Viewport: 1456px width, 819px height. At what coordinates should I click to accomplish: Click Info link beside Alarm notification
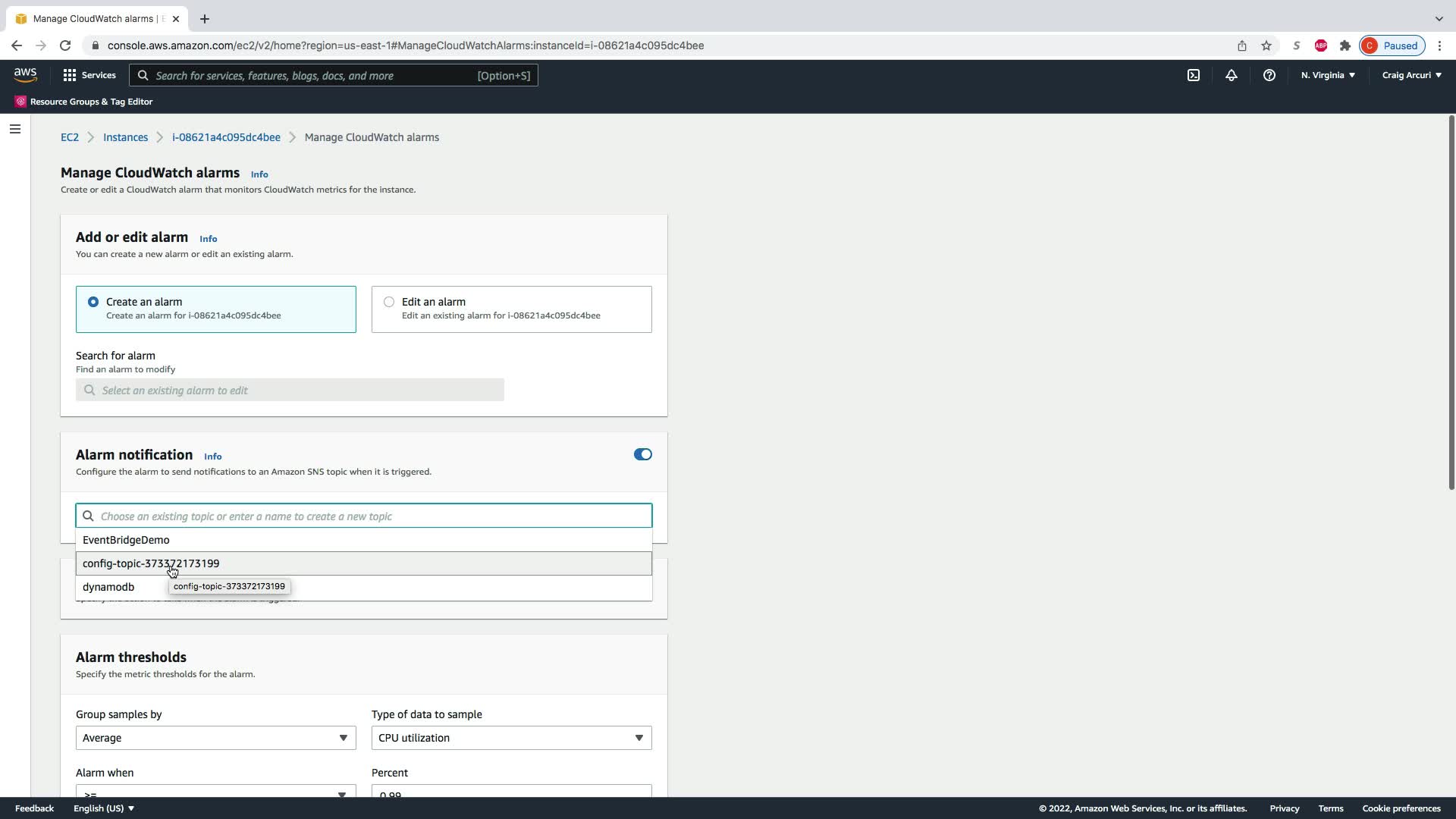pyautogui.click(x=212, y=457)
